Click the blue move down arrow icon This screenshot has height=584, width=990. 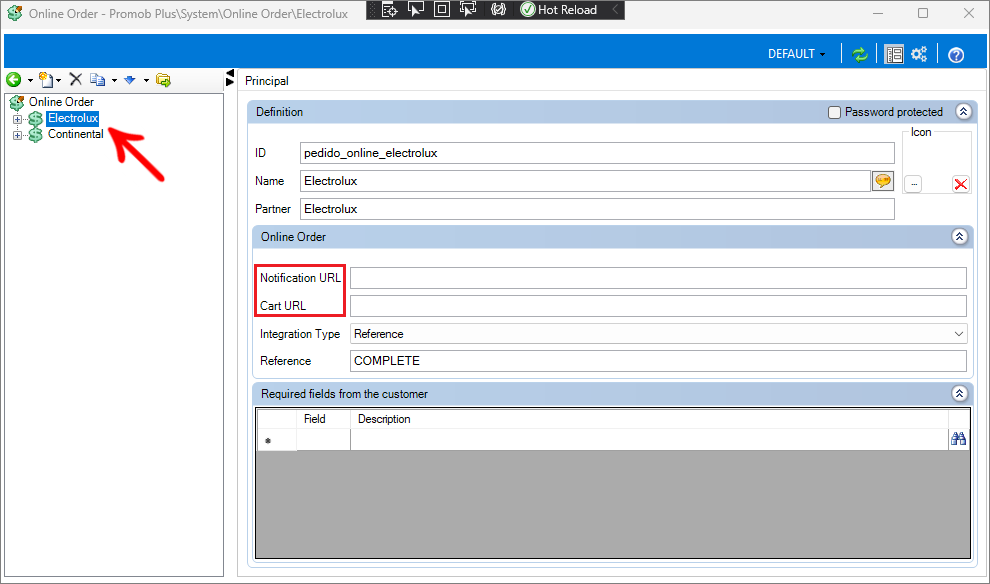(130, 80)
